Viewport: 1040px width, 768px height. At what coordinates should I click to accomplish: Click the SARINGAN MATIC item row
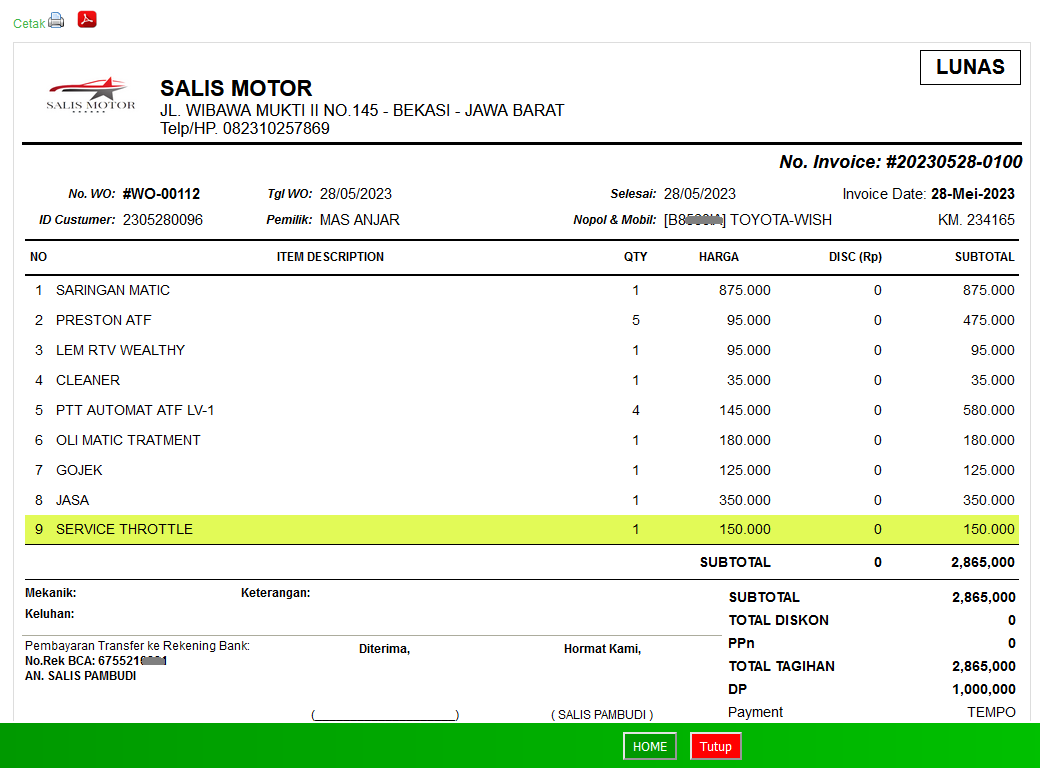coord(113,290)
